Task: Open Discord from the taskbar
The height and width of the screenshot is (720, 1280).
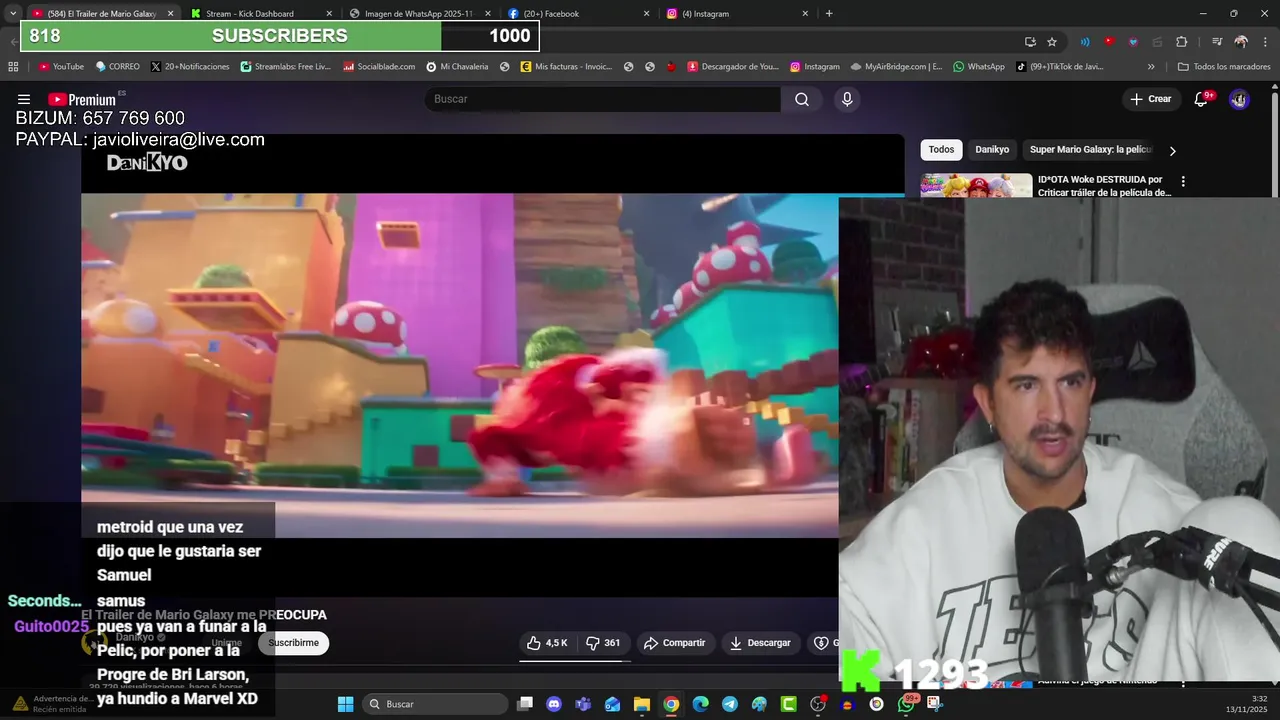Action: [x=554, y=704]
